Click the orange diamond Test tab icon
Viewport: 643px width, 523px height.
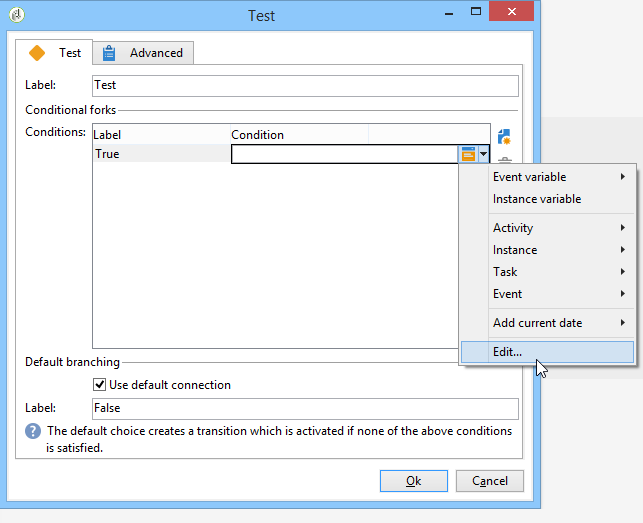tap(37, 53)
